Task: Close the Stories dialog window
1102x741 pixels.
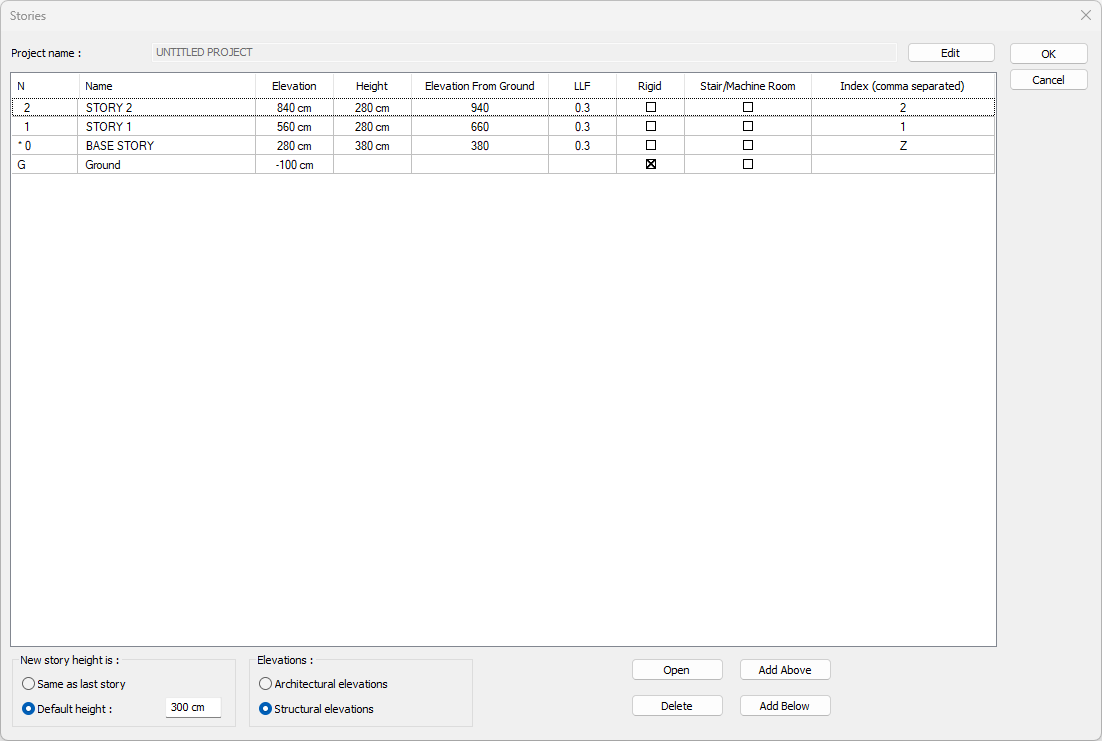Action: (x=1086, y=15)
